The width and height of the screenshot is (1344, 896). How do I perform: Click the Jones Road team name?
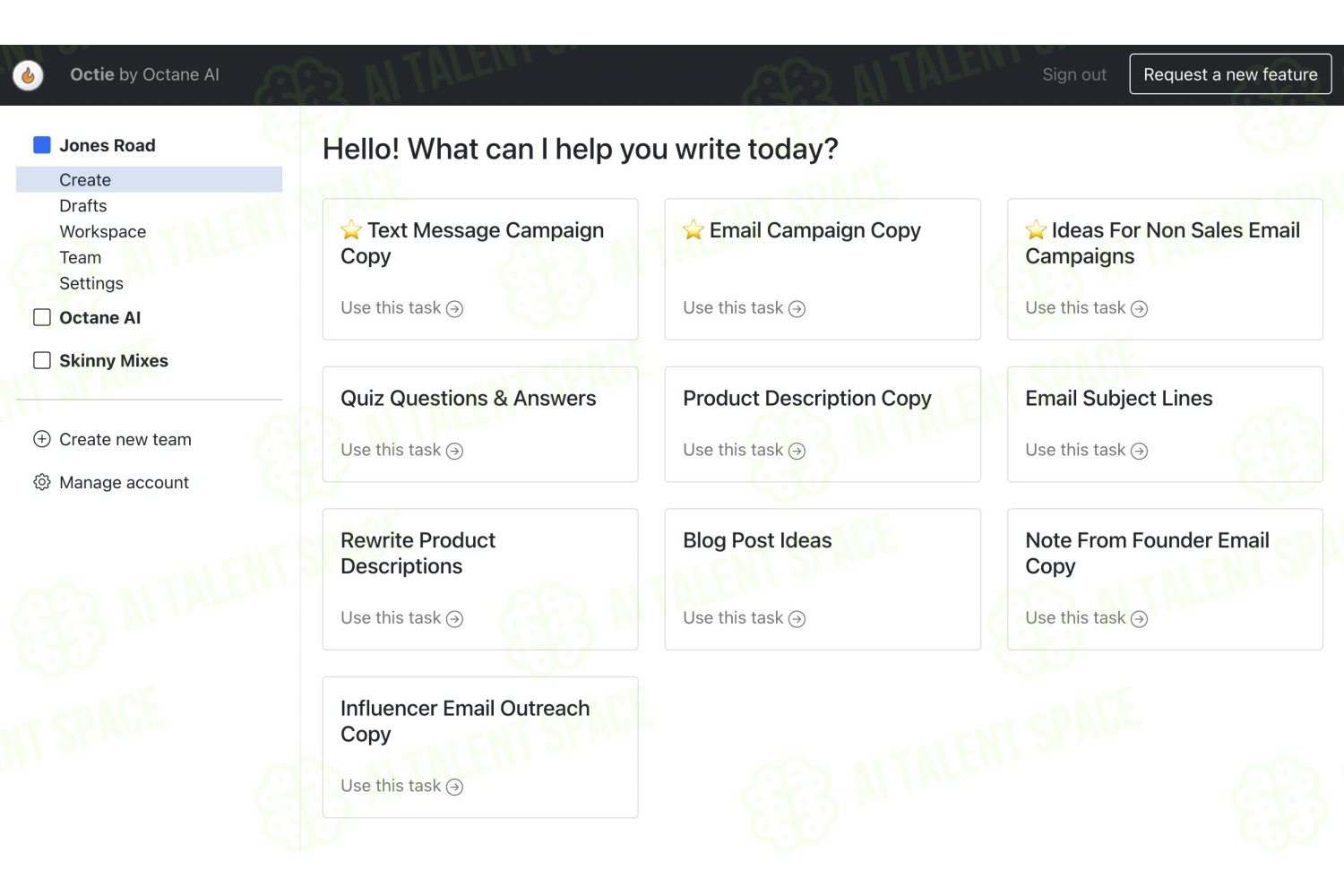[x=108, y=145]
